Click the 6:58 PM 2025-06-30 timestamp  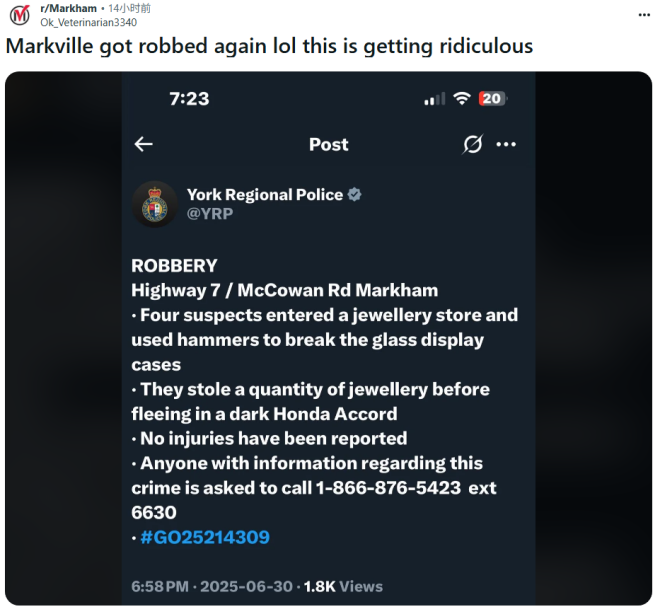(212, 586)
